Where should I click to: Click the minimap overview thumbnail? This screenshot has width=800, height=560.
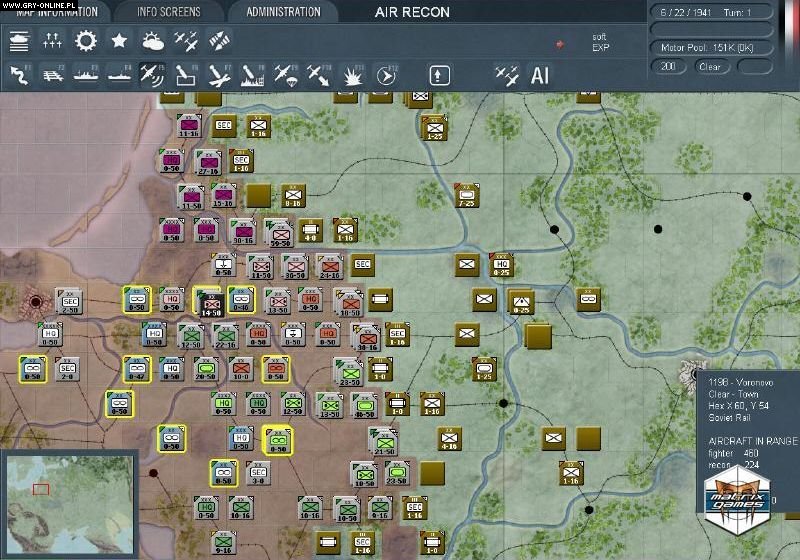coord(70,504)
